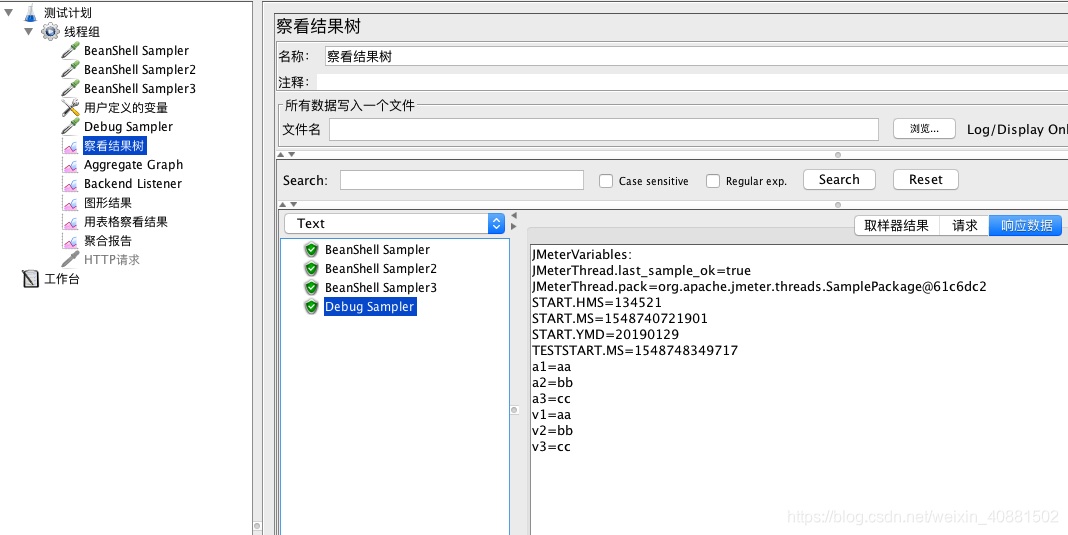The image size is (1068, 535).
Task: Click the 聚合报告 listener icon
Action: tap(70, 241)
